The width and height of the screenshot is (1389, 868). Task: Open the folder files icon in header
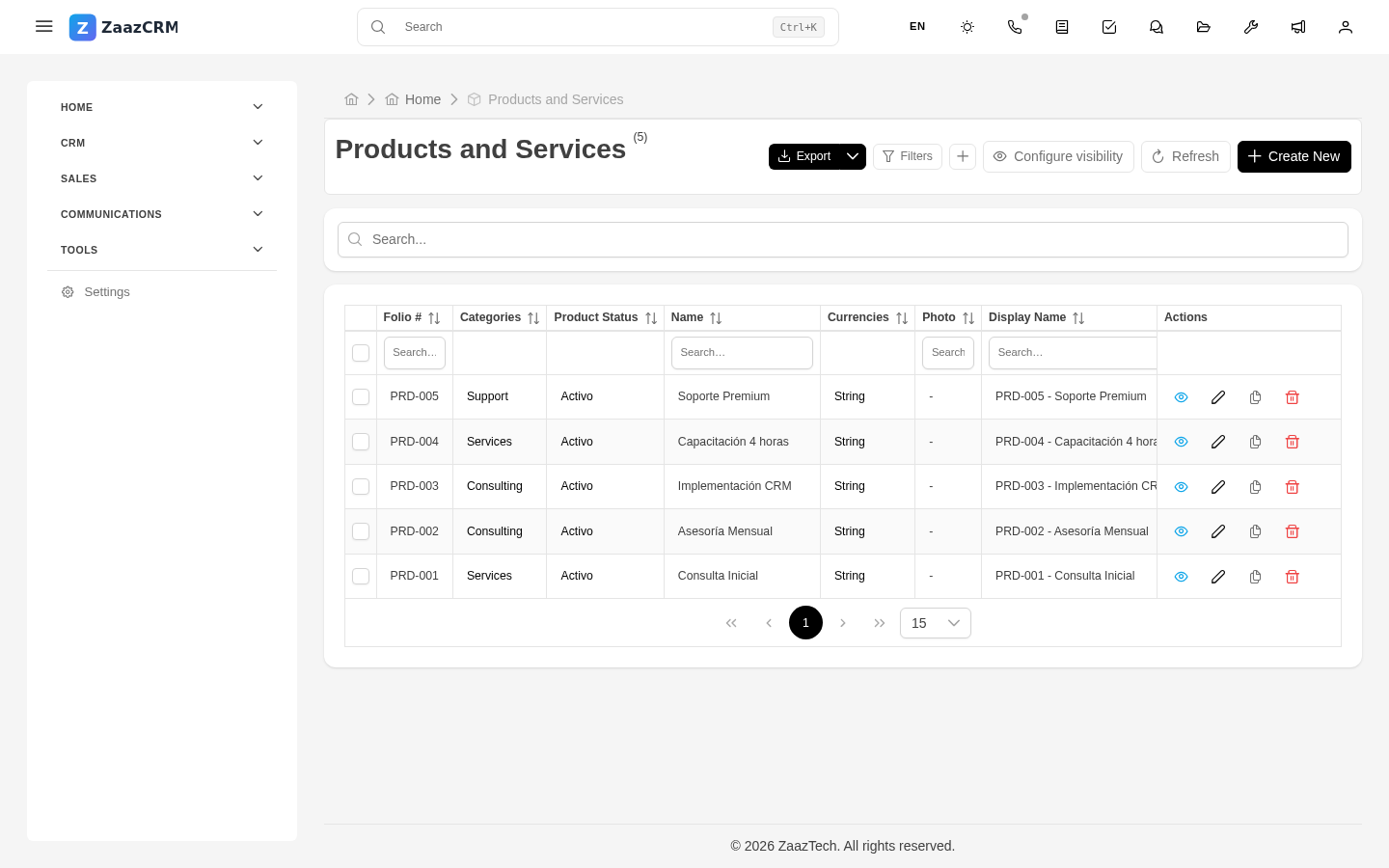click(x=1204, y=27)
